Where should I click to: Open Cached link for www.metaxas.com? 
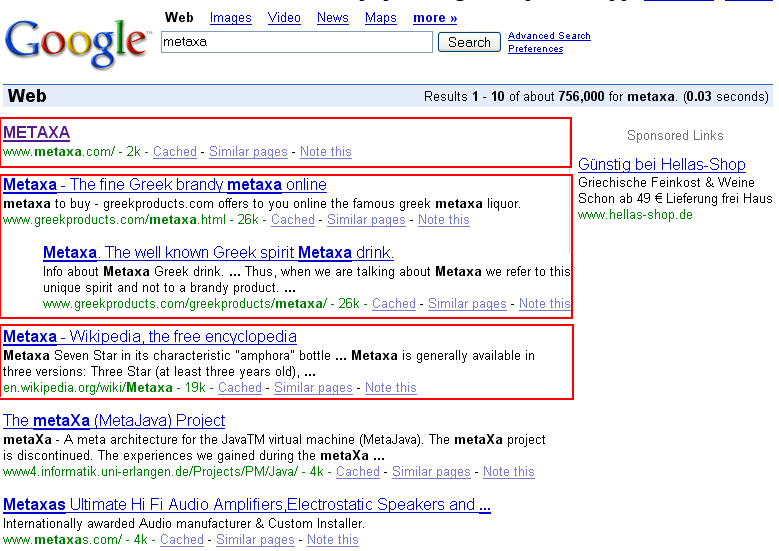point(182,540)
